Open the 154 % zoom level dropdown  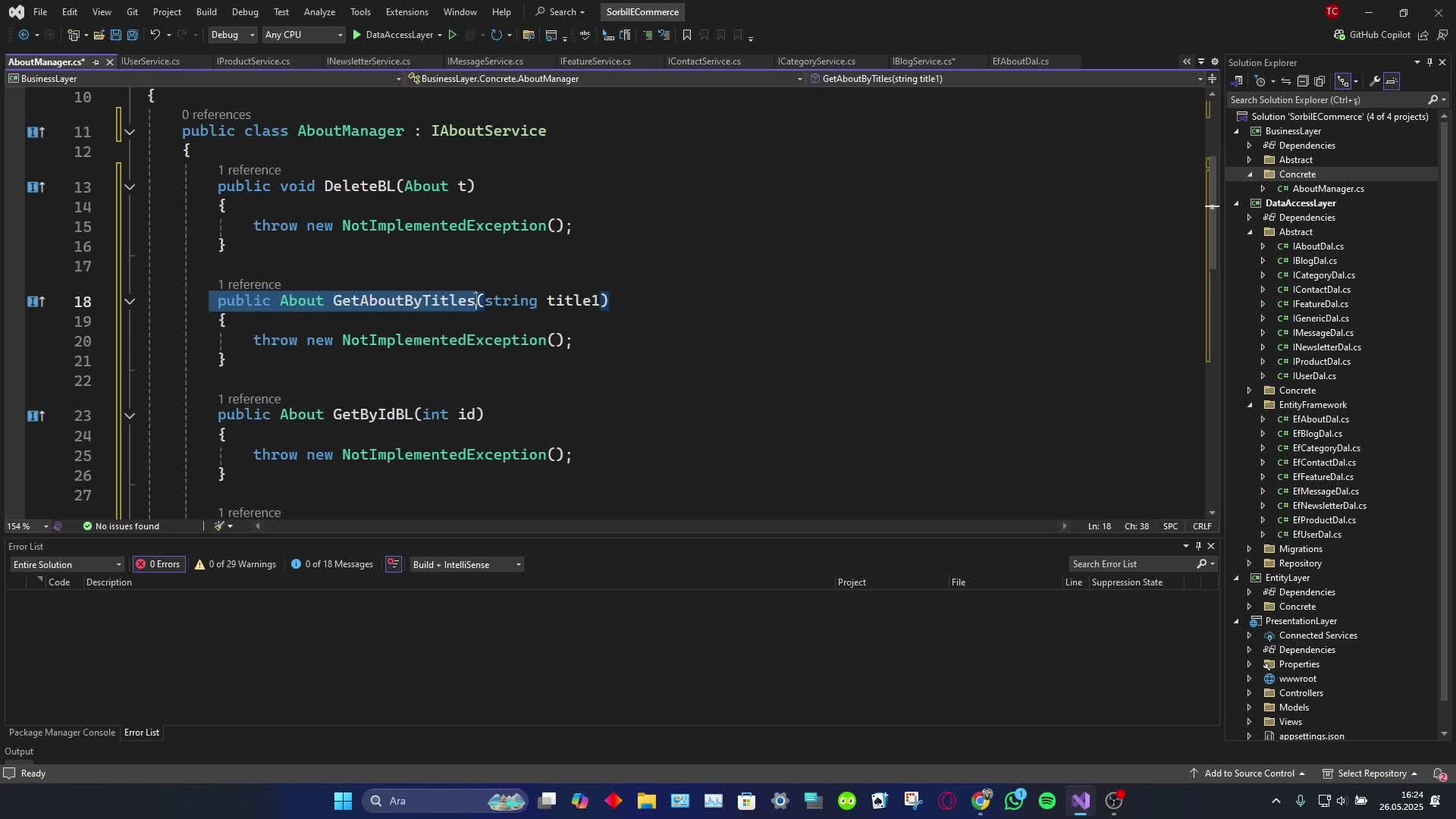(x=27, y=526)
